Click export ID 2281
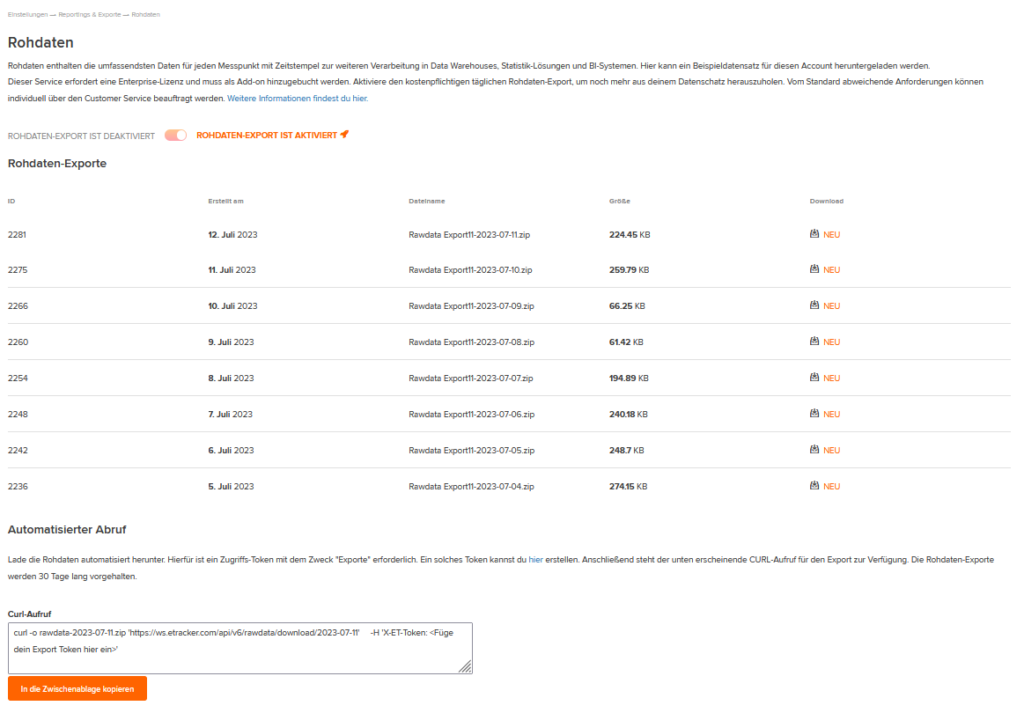 [17, 235]
